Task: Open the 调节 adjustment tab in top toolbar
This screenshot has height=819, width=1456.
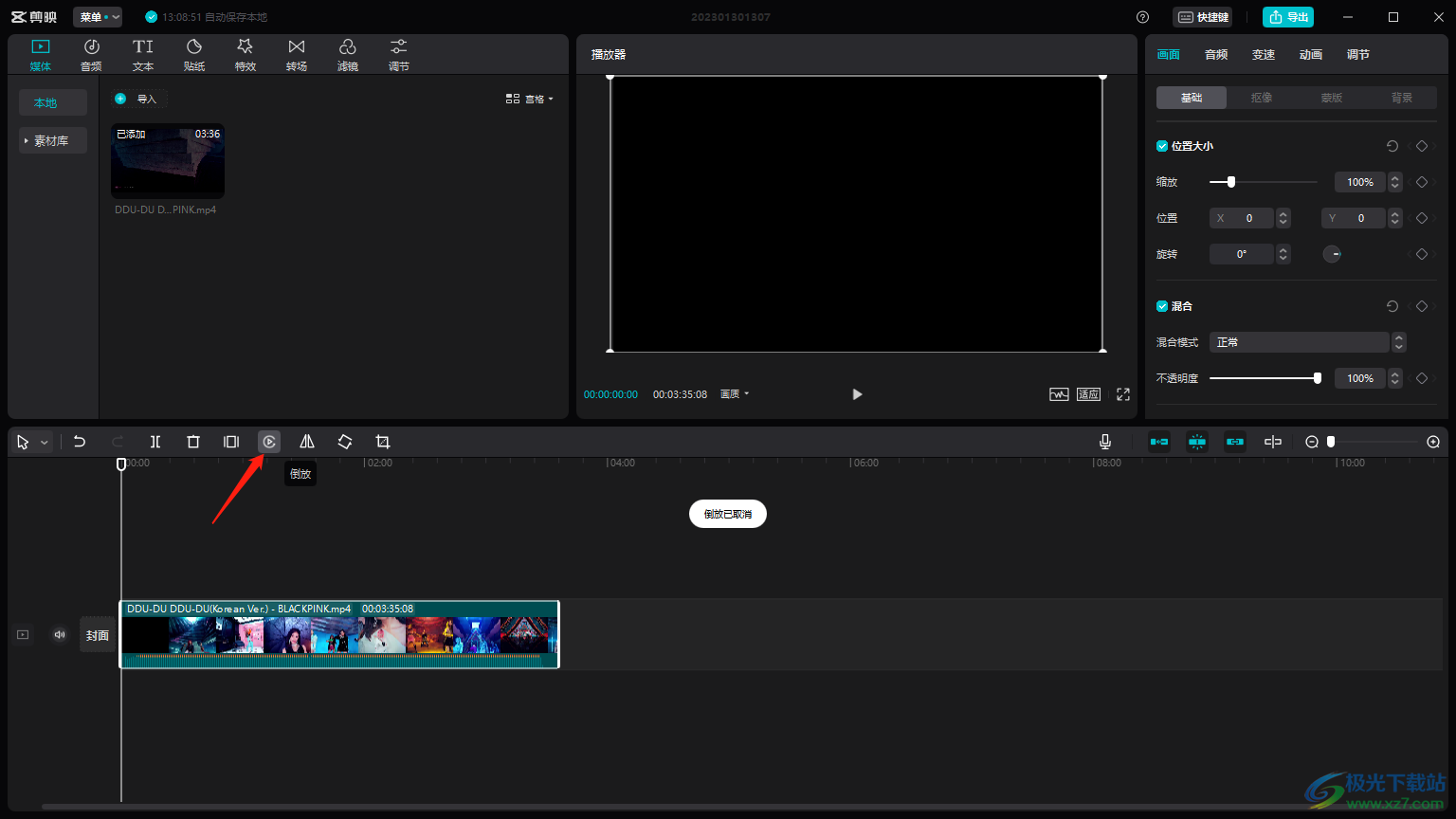Action: click(x=399, y=55)
